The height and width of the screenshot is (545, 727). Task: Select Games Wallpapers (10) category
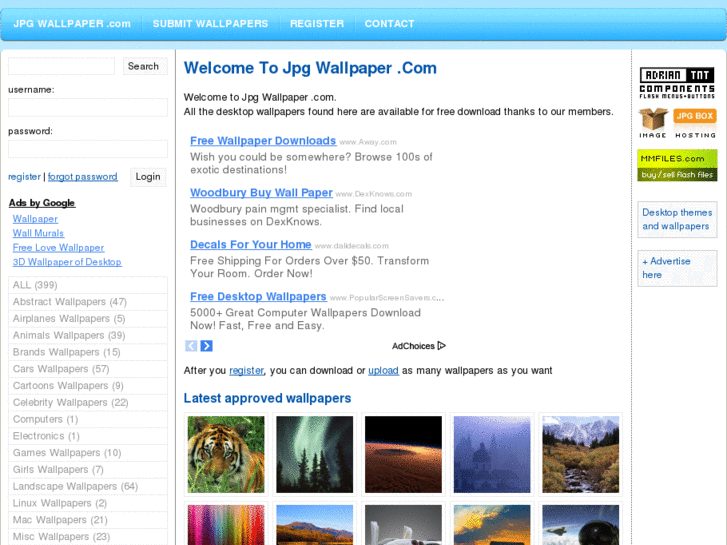point(88,453)
